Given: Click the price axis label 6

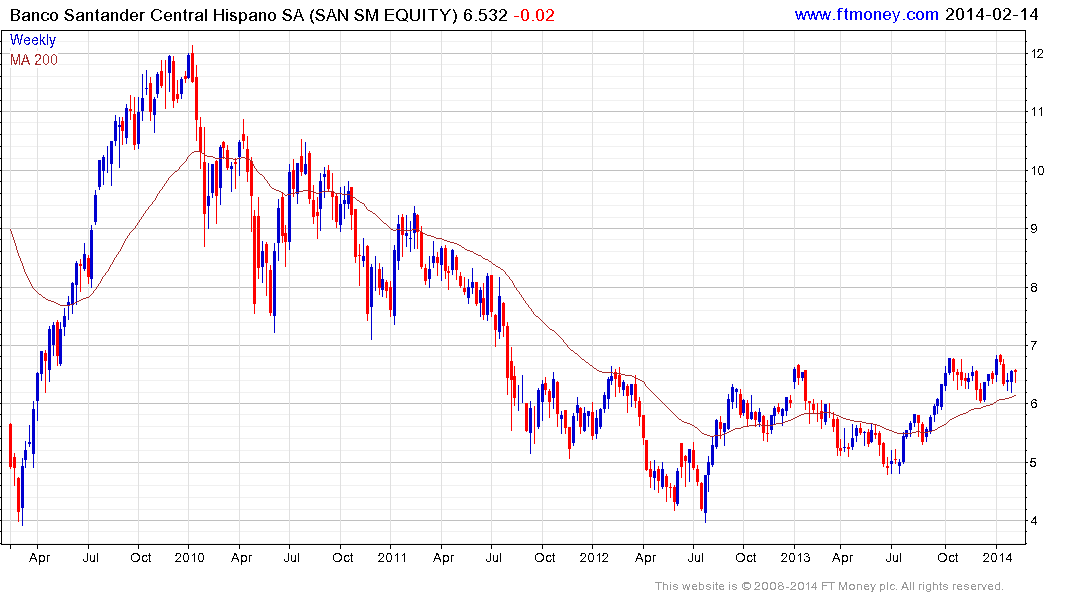Looking at the screenshot, I should click(x=1035, y=404).
